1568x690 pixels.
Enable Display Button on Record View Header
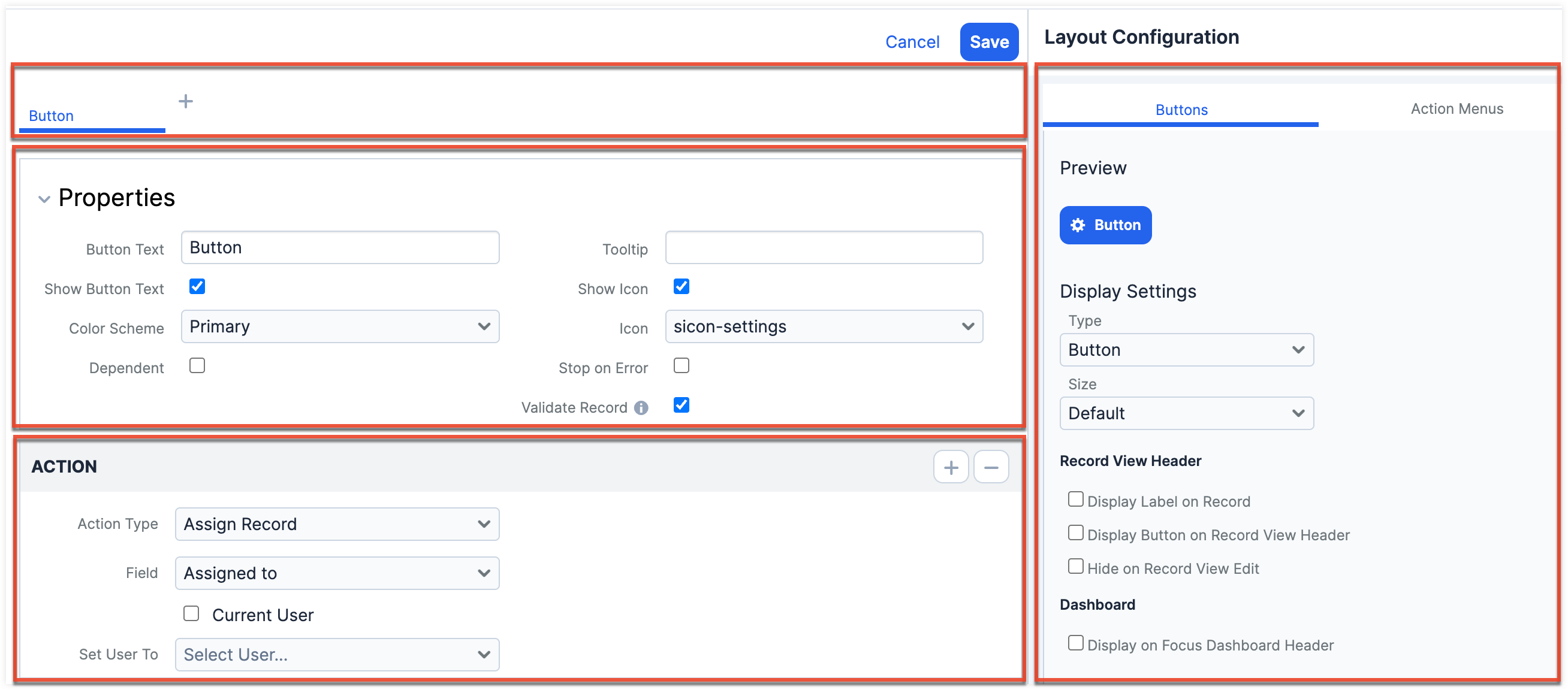click(x=1075, y=533)
